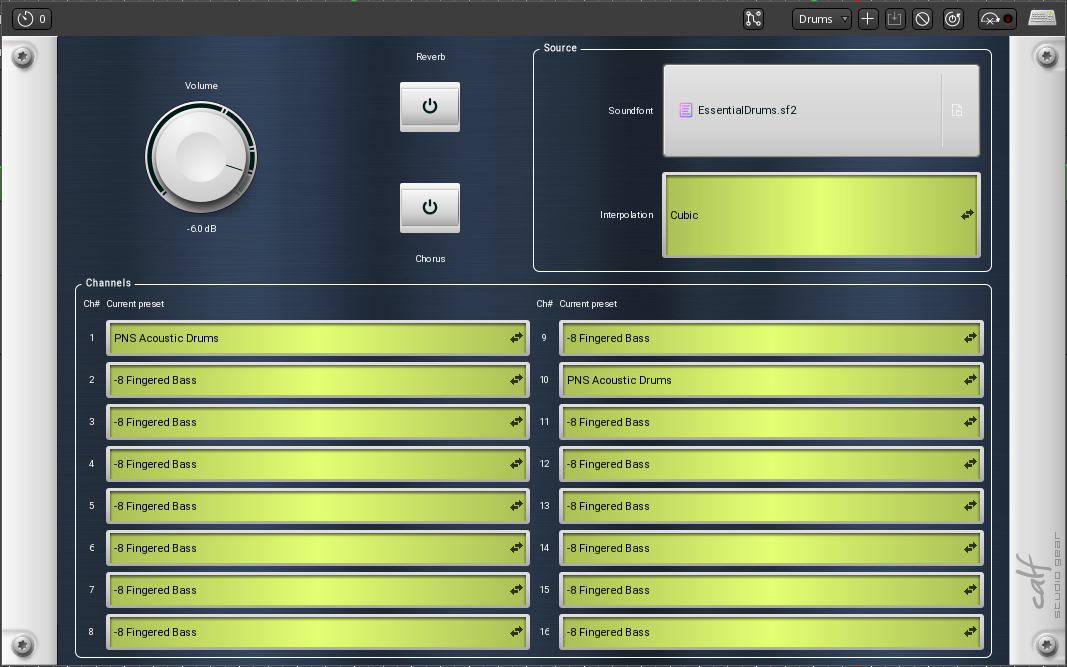Open channel 9 Fingered Bass preset selector
Image resolution: width=1067 pixels, height=667 pixels.
pos(770,338)
